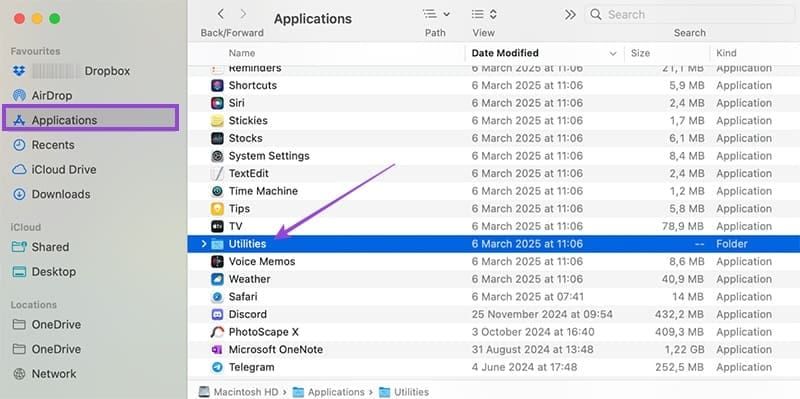This screenshot has width=800, height=399.
Task: Select the Microsoft OneNote app icon
Action: 217,350
